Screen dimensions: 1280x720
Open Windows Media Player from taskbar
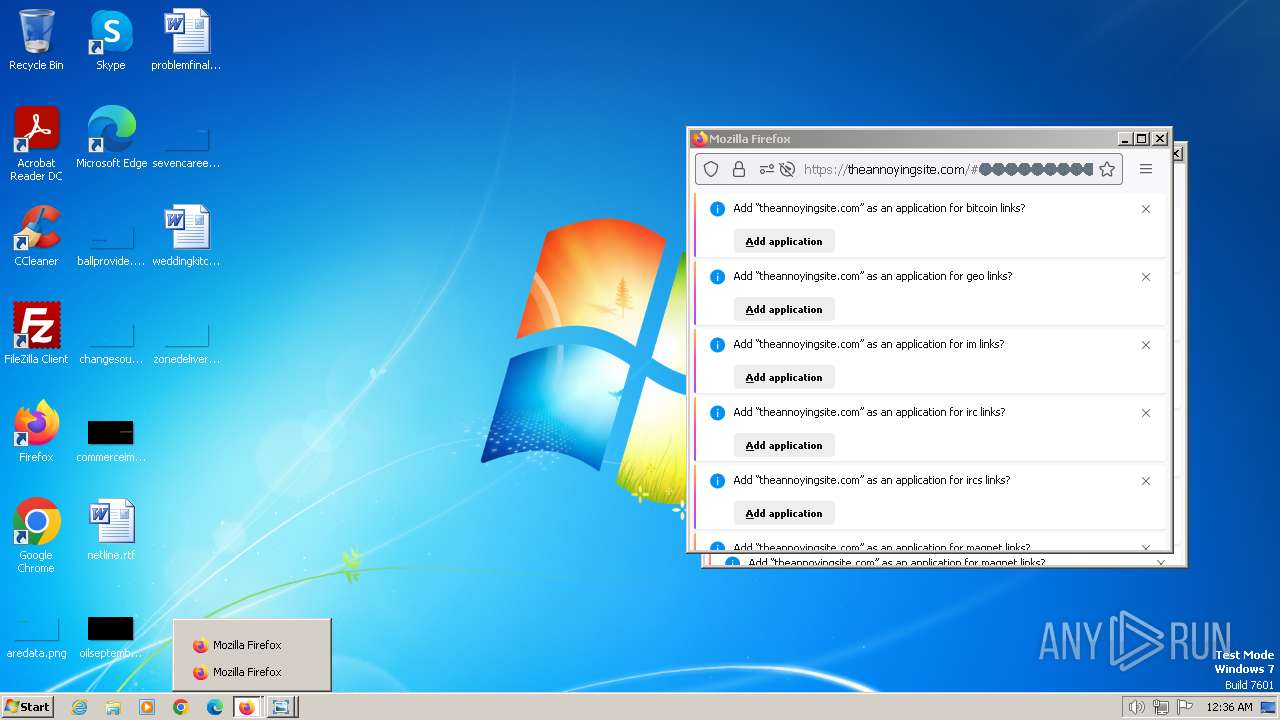(x=147, y=707)
